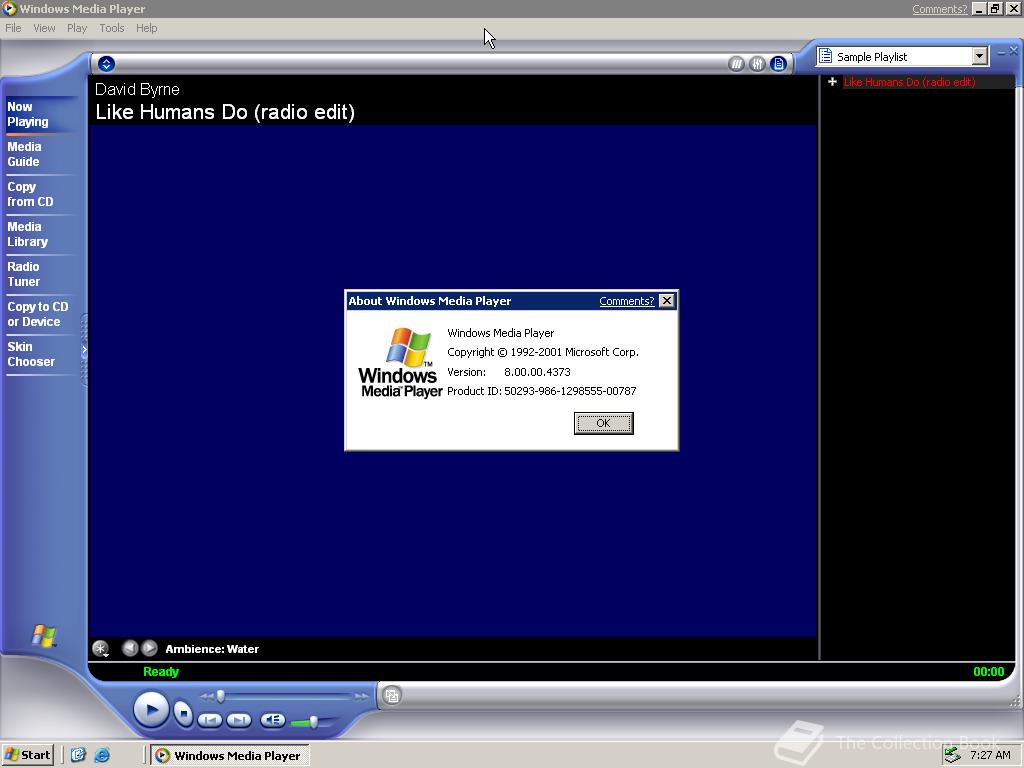Open the Sample Playlist dropdown
Screen dimensions: 1024x768
[979, 56]
